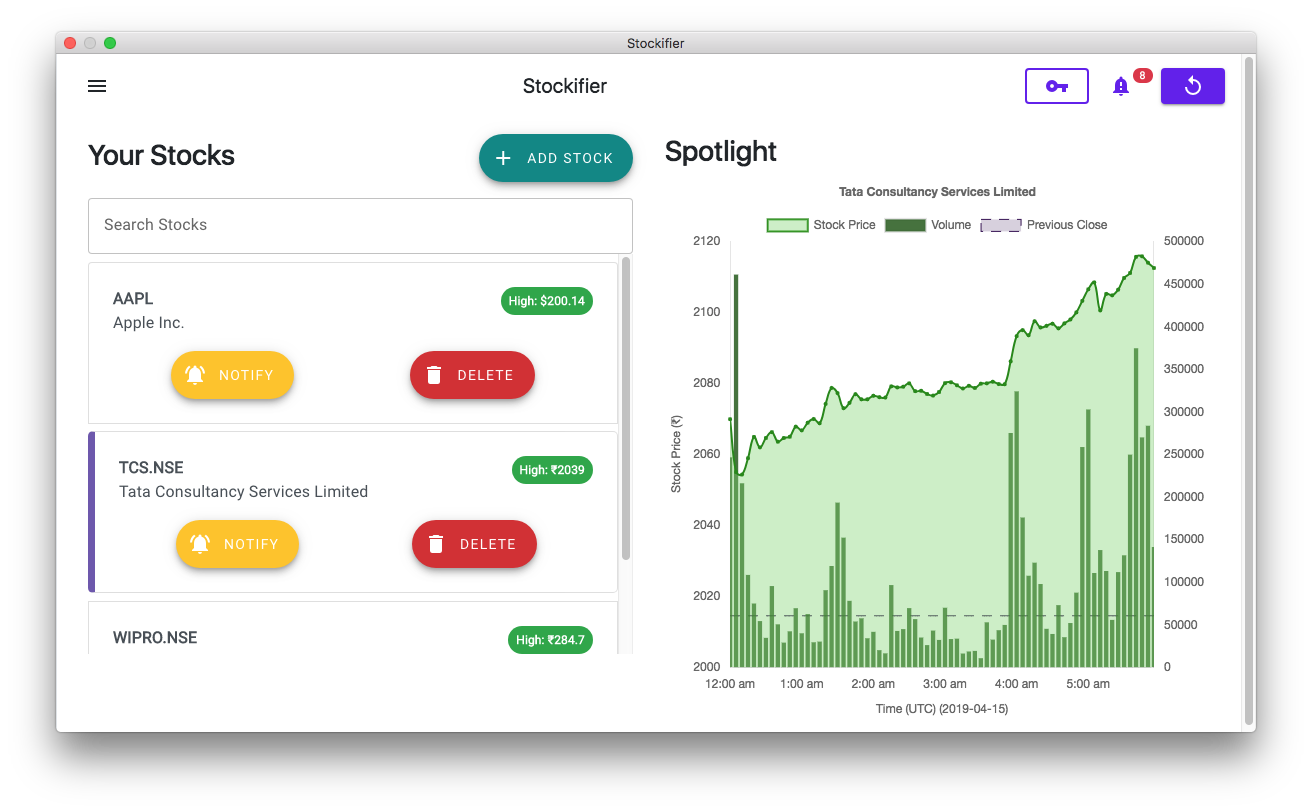Toggle Volume legend swatch
The width and height of the screenshot is (1312, 812).
[905, 225]
